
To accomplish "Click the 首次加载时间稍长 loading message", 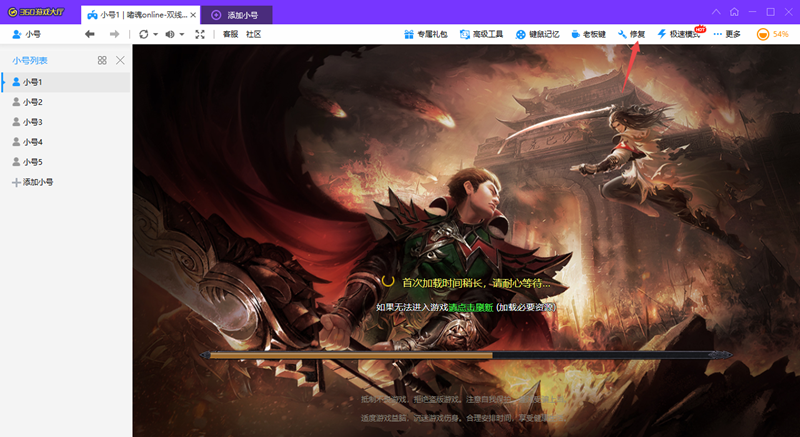I will 477,282.
